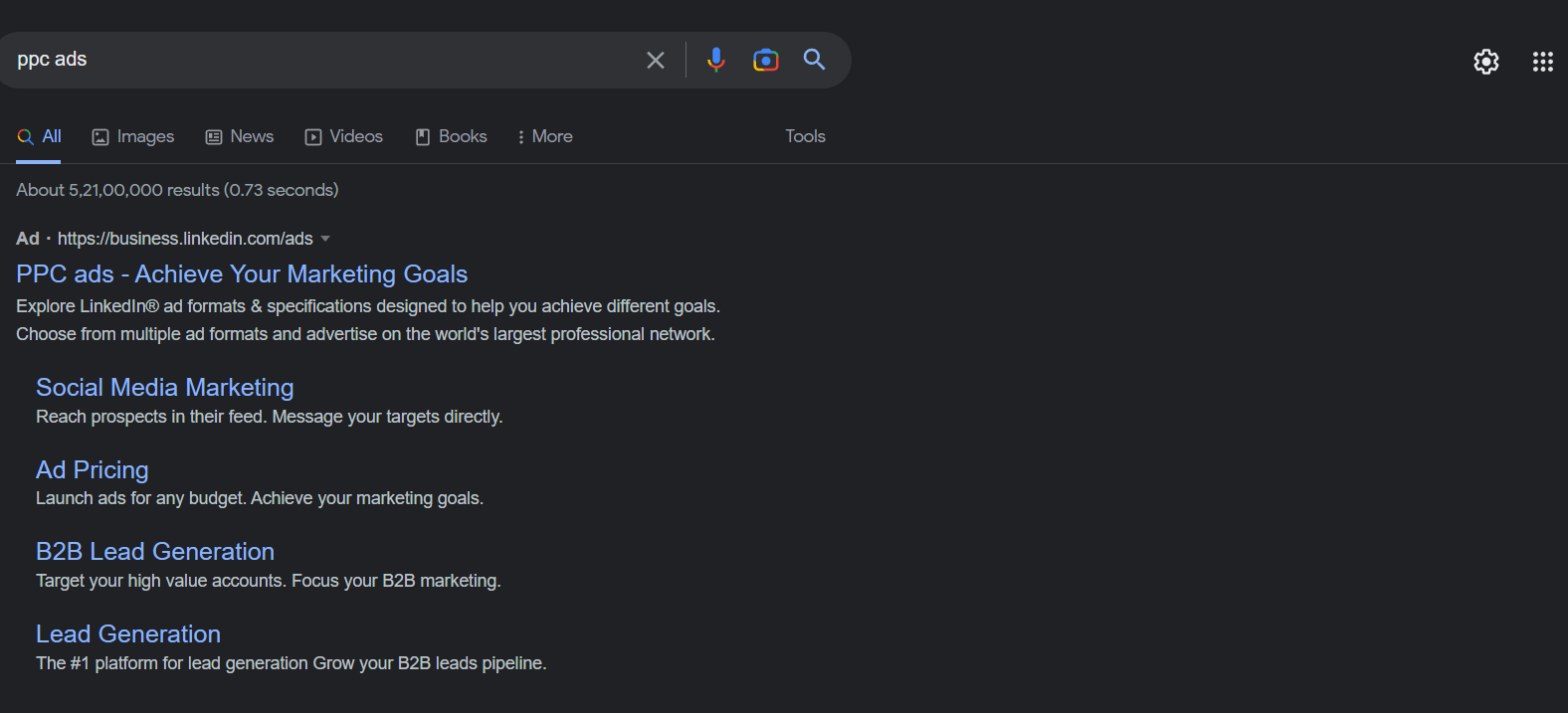Click the 'Choose from multiple ad formats' line
The width and height of the screenshot is (1568, 713).
365,334
